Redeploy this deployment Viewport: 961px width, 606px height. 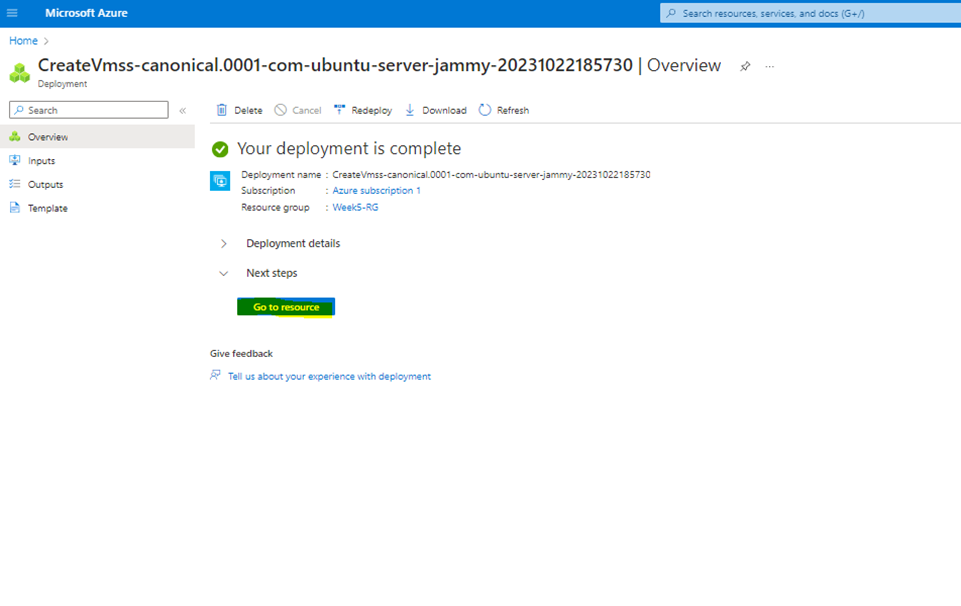[x=363, y=110]
